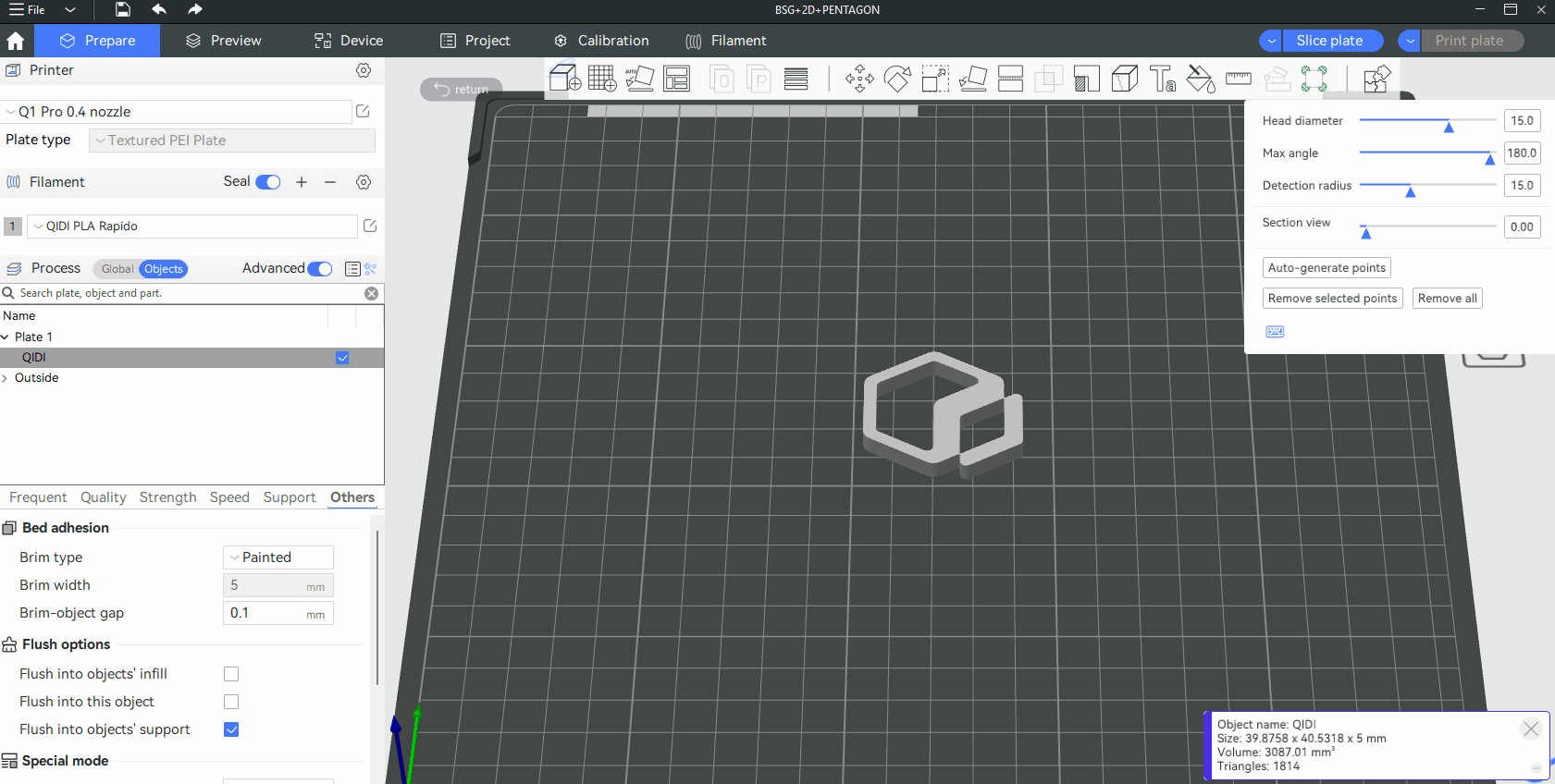The height and width of the screenshot is (784, 1555).
Task: Expand the Outside tree node
Action: [x=6, y=378]
